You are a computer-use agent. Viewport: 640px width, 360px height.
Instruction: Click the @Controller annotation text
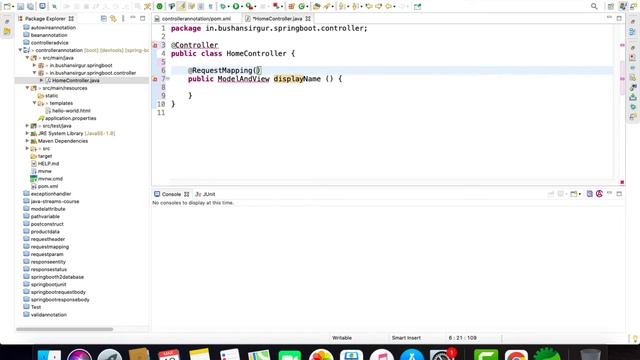pyautogui.click(x=194, y=45)
